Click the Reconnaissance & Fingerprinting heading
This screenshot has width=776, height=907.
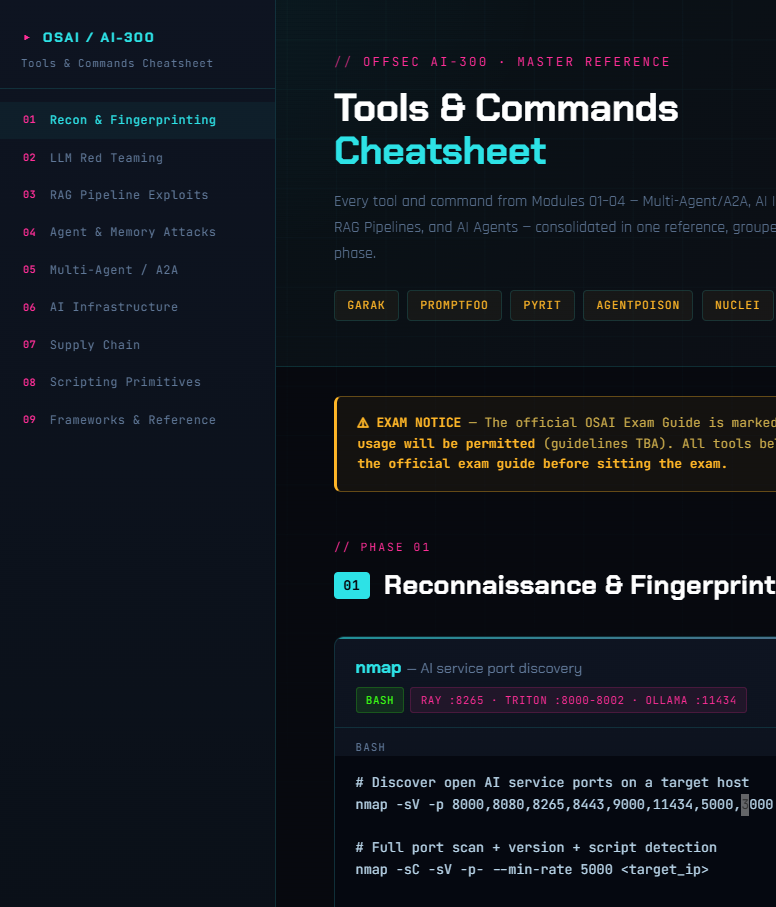click(579, 585)
